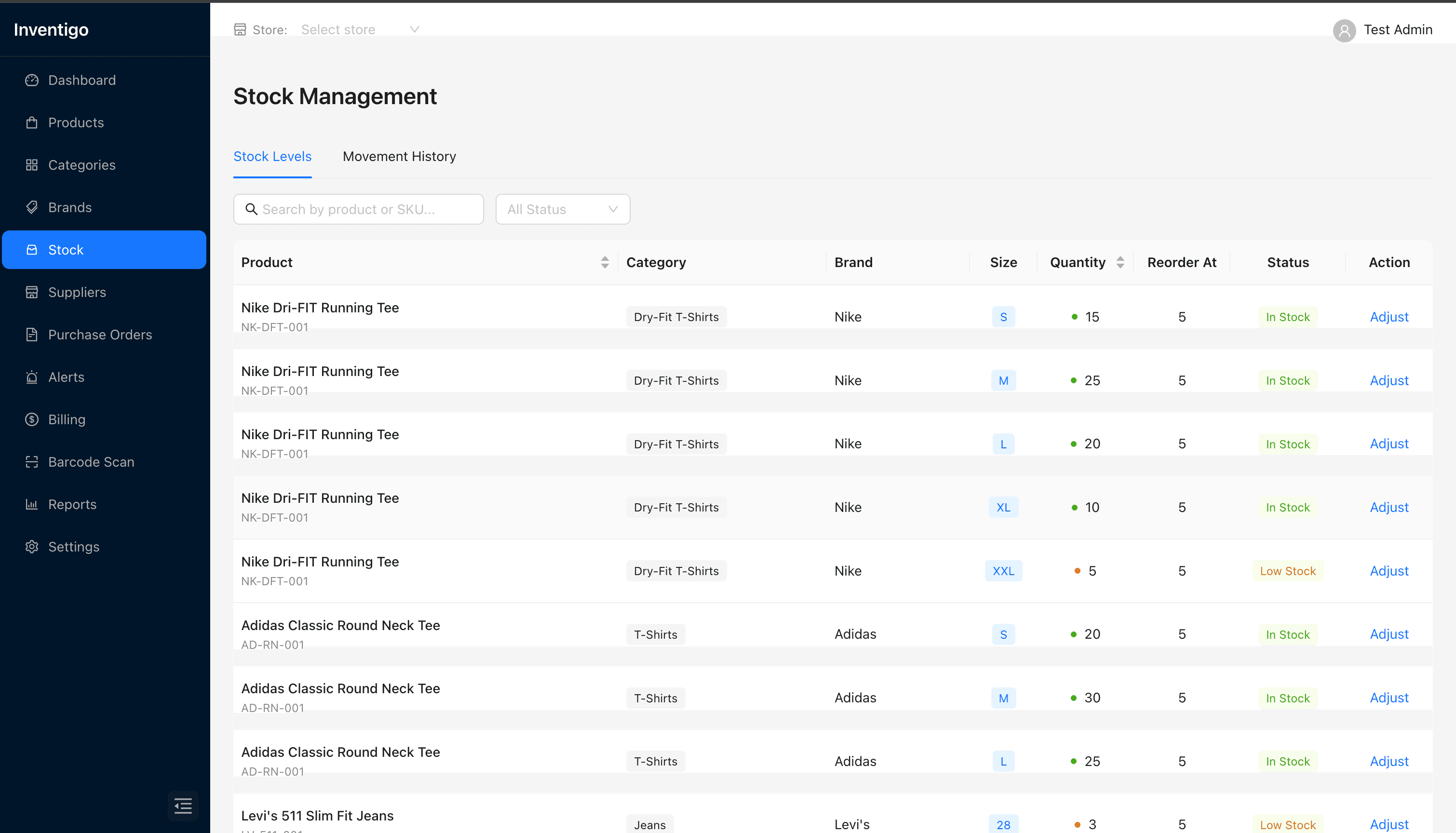Click the Test Admin avatar icon
Image resolution: width=1456 pixels, height=833 pixels.
click(1345, 30)
